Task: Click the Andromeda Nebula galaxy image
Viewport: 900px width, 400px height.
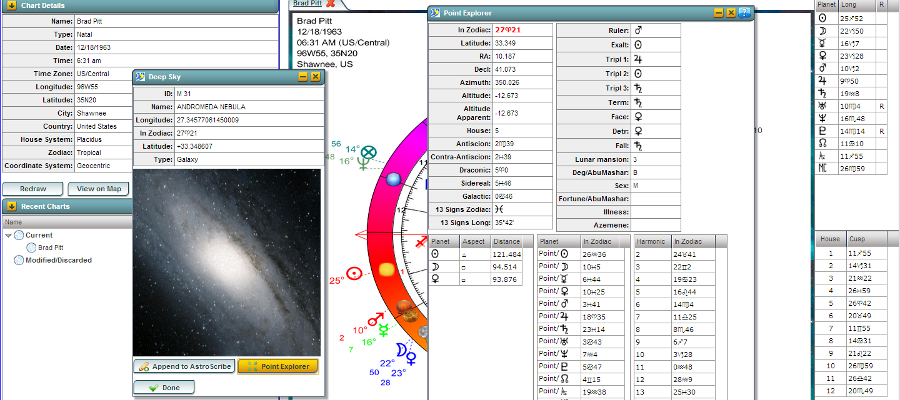Action: tap(229, 260)
